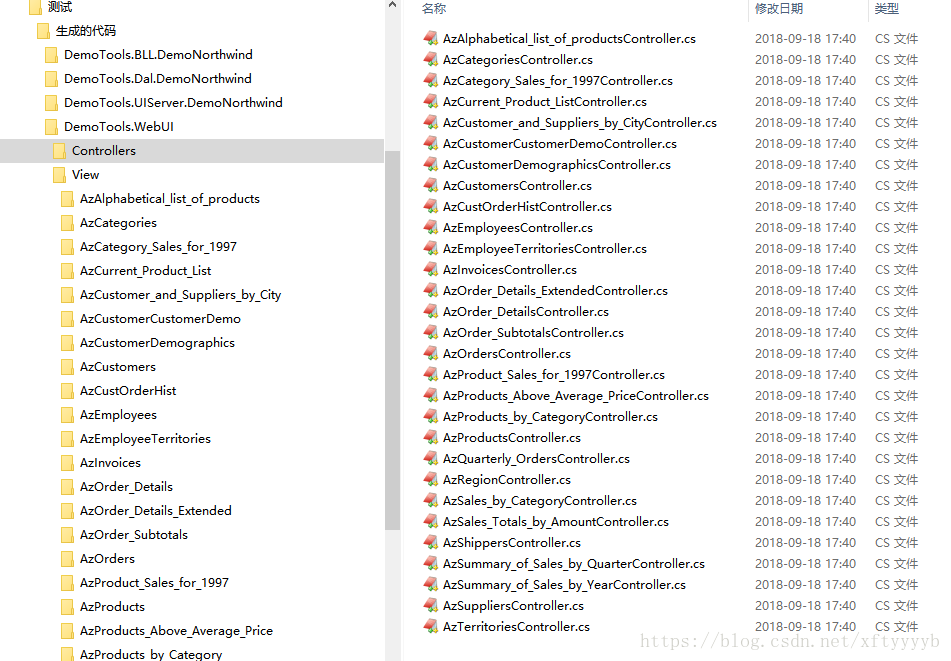This screenshot has height=661, width=951.
Task: Open AzOrder_Details folder in tree
Action: click(x=126, y=487)
